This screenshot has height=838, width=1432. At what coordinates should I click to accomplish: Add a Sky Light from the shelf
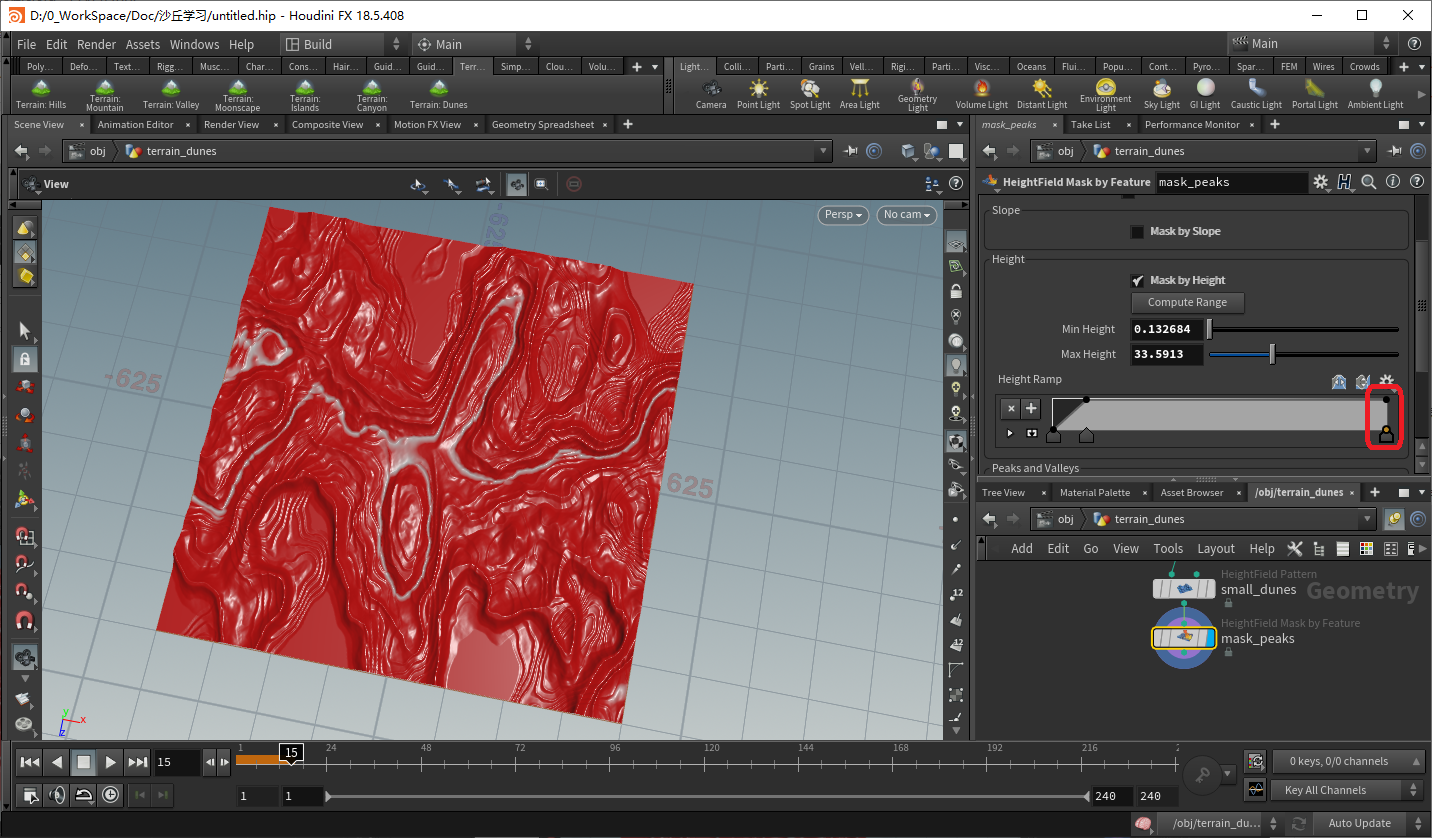click(1162, 95)
